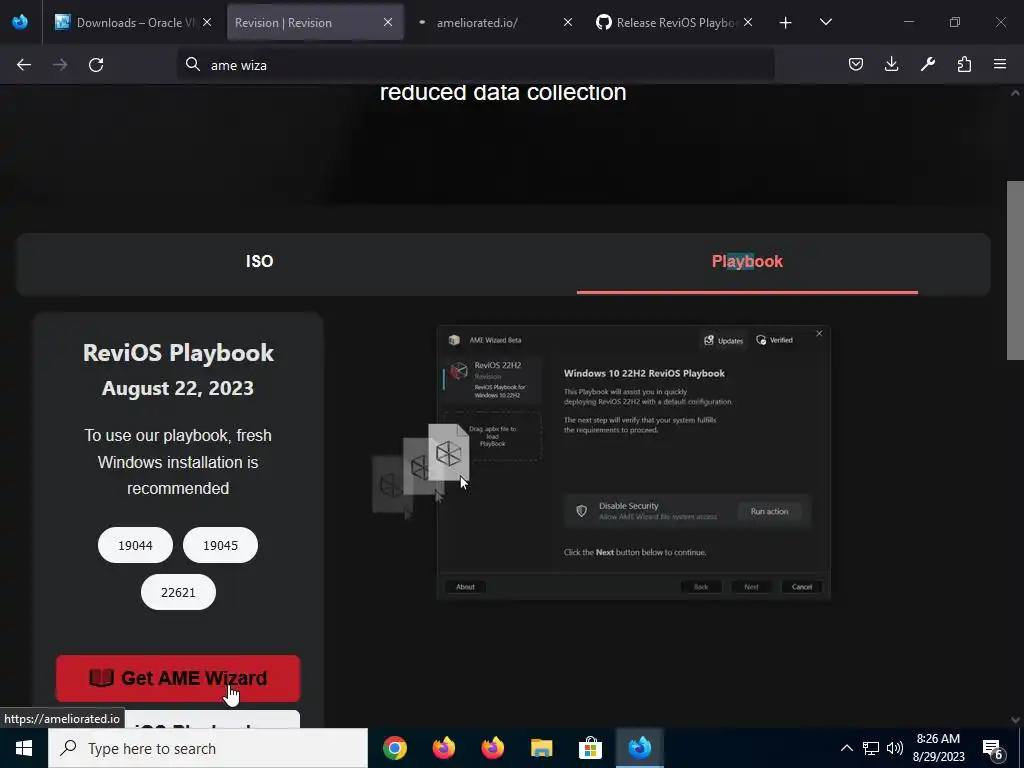The height and width of the screenshot is (768, 1024).
Task: Click the August 22, 2023 date text
Action: tap(178, 389)
